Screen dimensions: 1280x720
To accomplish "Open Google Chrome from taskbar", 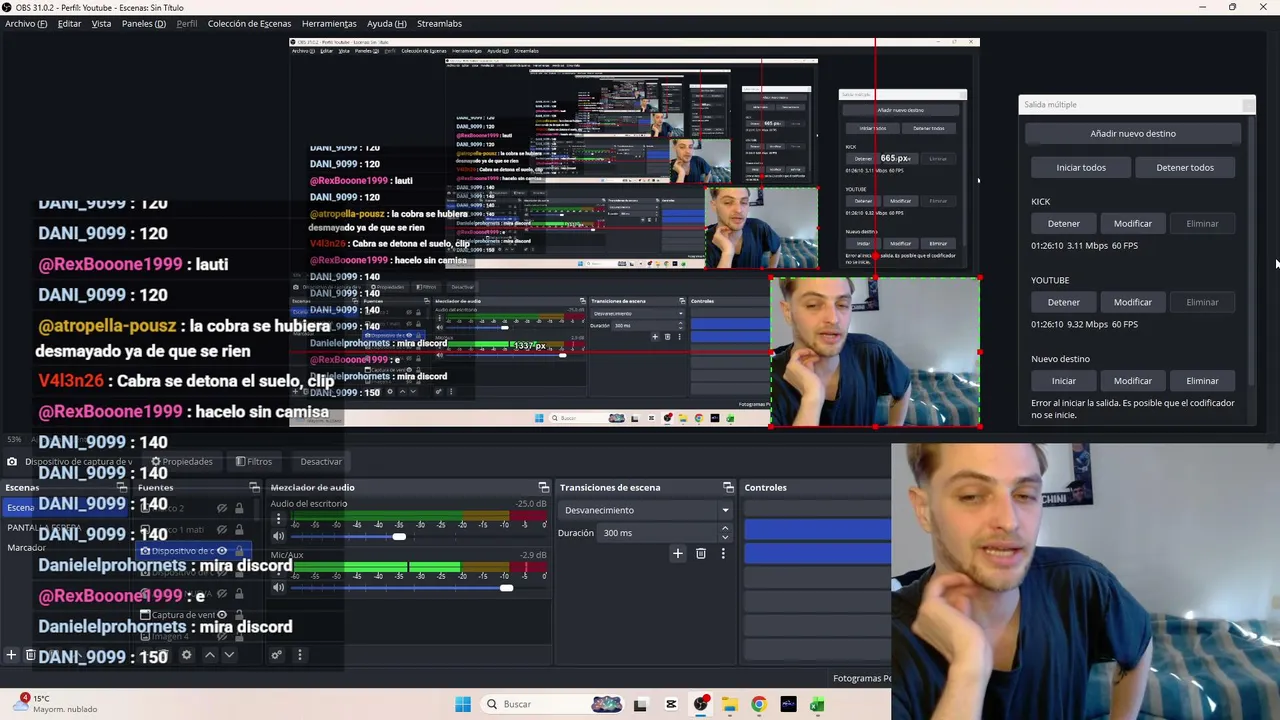I will 759,704.
